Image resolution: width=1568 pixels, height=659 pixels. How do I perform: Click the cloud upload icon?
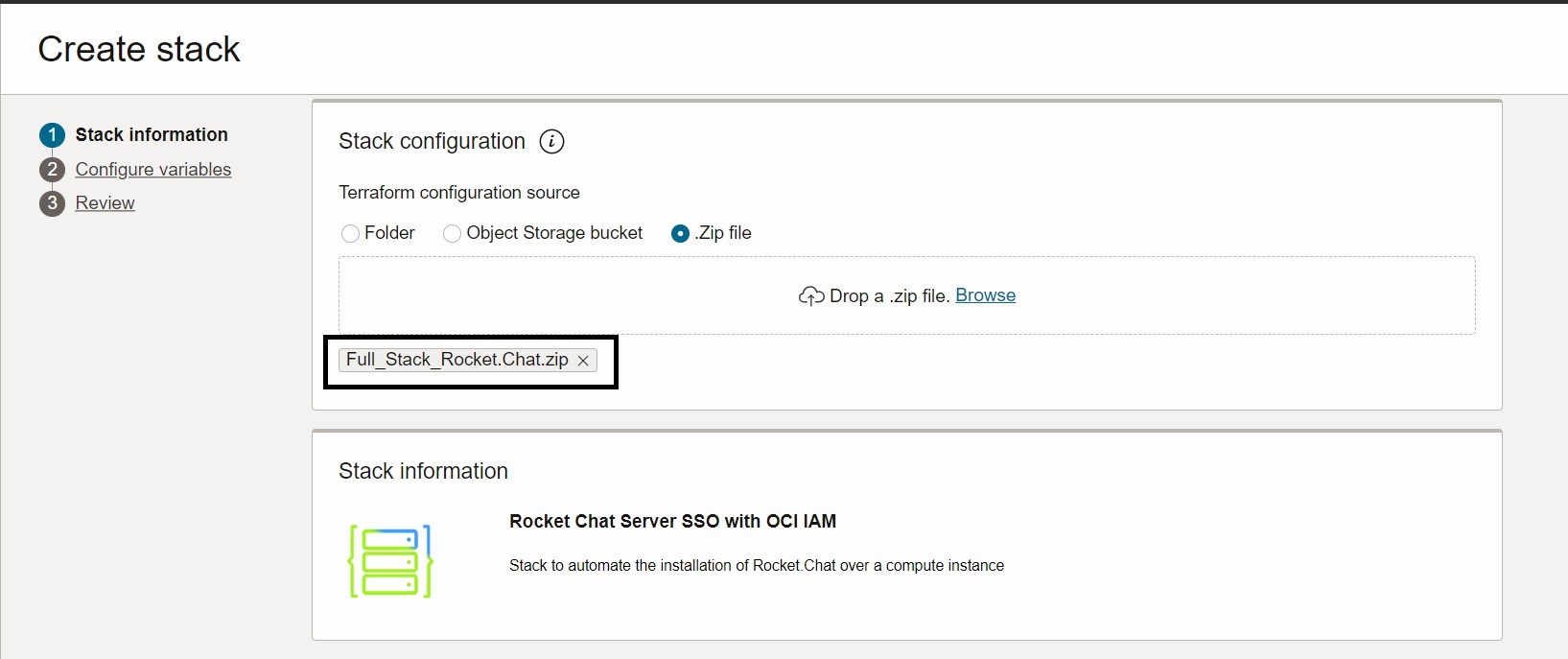[811, 296]
